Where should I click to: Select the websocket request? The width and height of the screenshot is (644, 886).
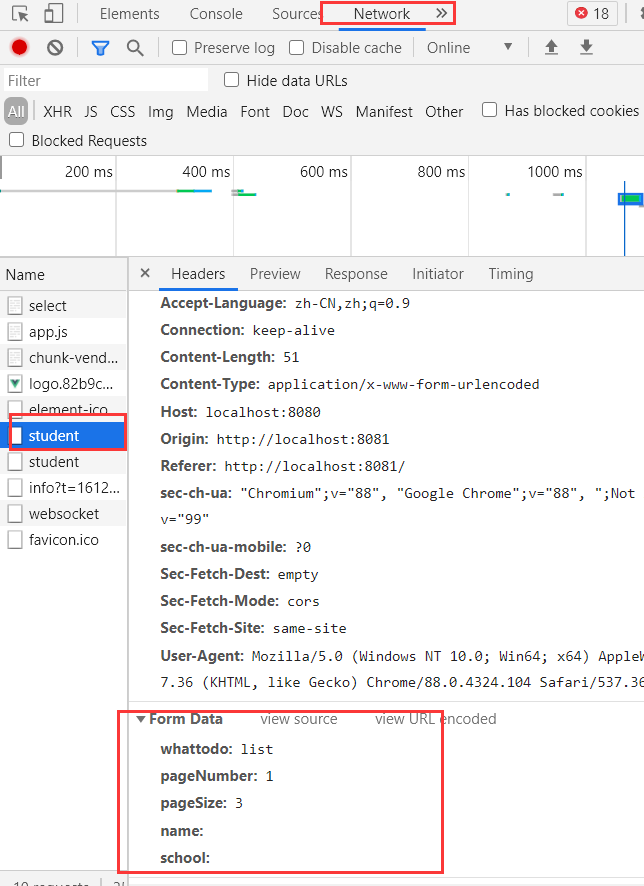(x=63, y=514)
